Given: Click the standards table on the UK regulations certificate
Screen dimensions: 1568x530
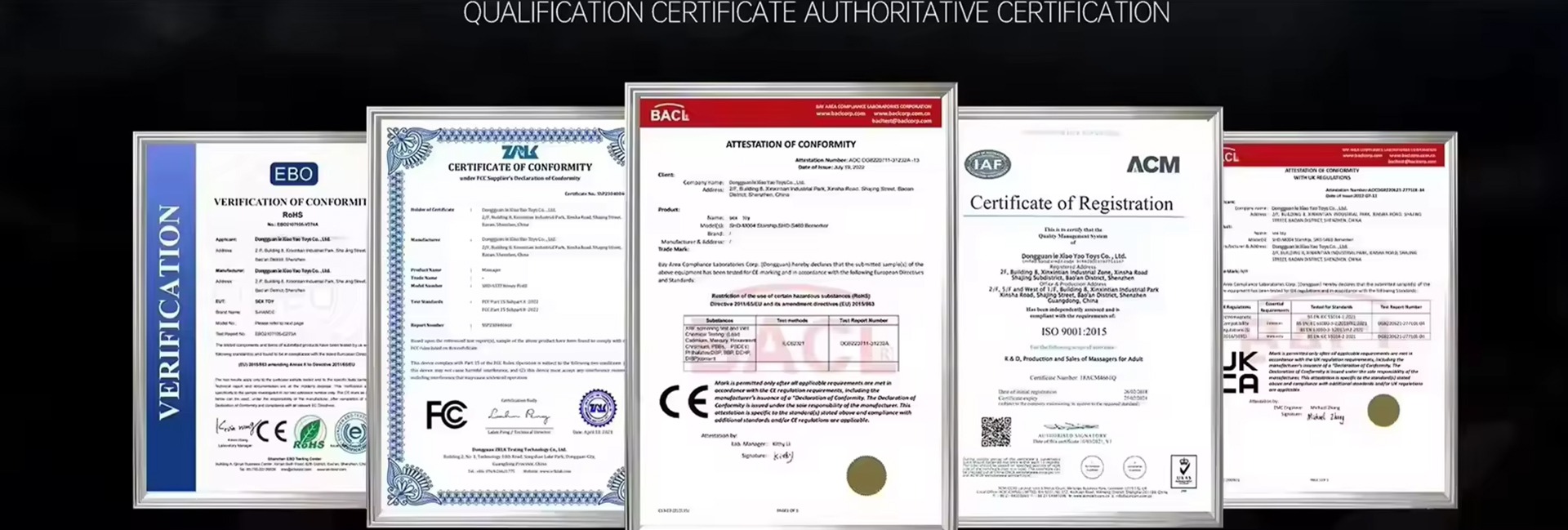Looking at the screenshot, I should 1325,321.
